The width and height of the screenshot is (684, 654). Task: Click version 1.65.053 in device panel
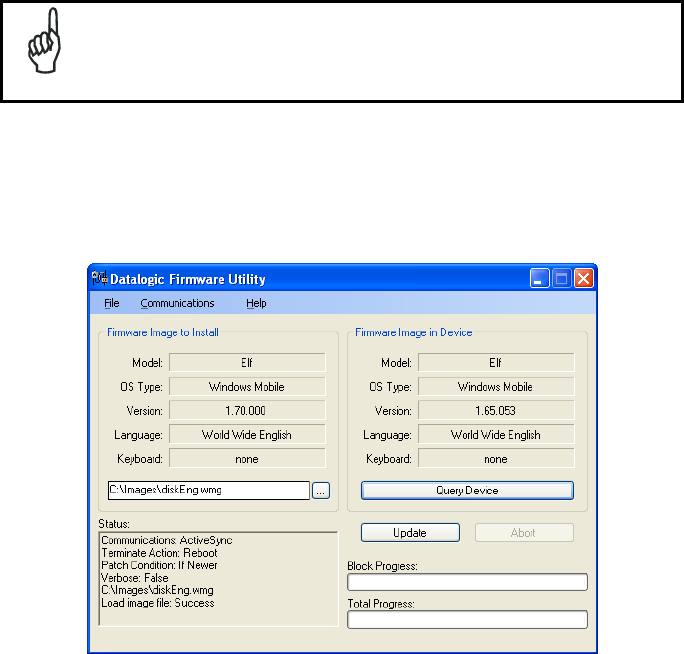coord(496,411)
